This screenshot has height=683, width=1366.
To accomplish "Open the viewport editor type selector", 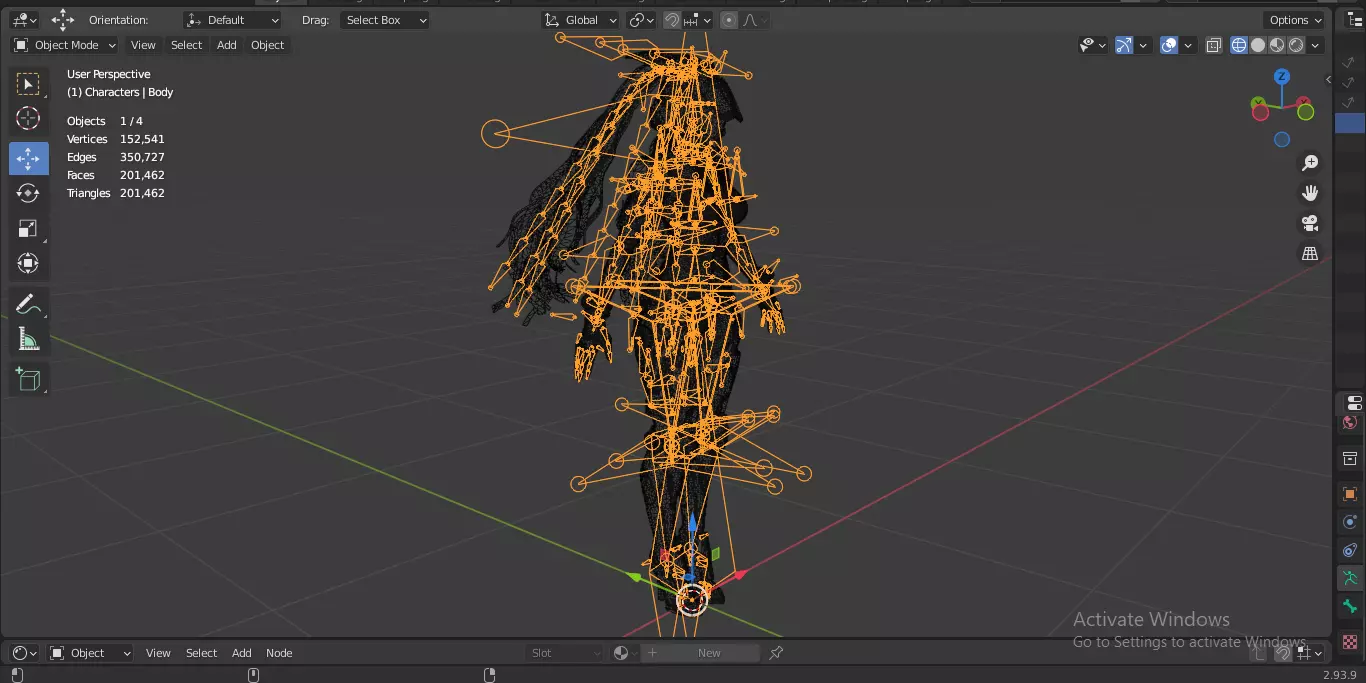I will click(x=24, y=20).
